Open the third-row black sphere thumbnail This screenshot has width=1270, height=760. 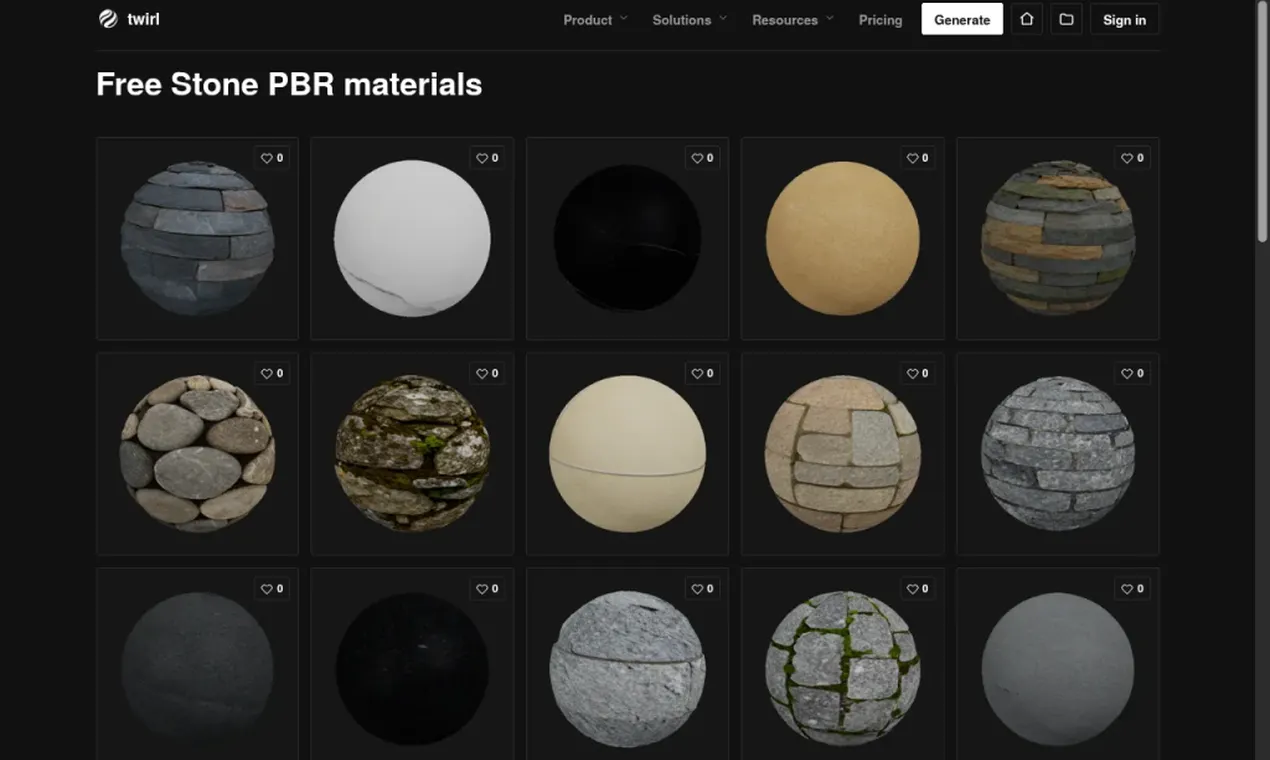(x=412, y=664)
